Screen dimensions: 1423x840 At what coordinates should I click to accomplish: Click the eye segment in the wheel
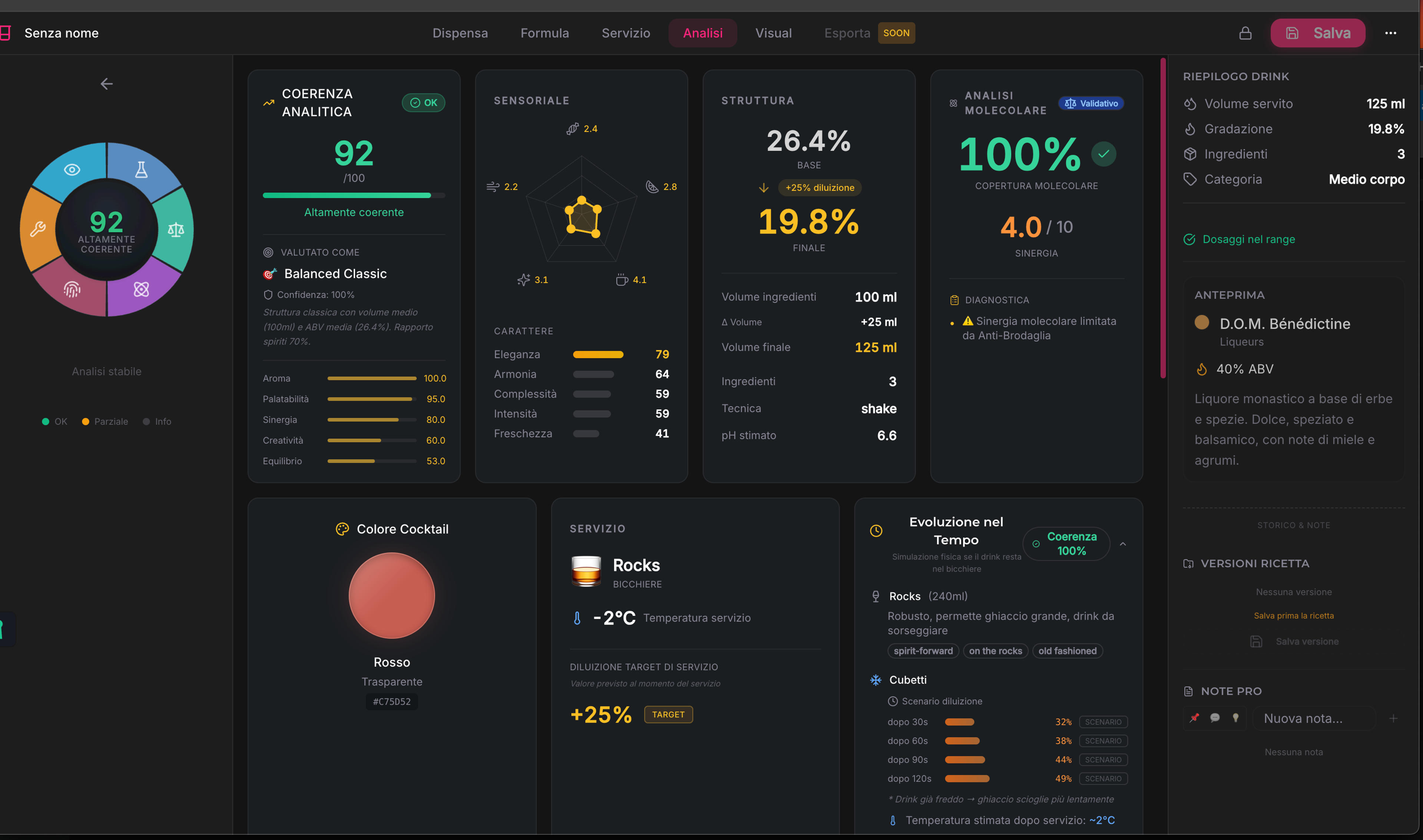pyautogui.click(x=72, y=169)
